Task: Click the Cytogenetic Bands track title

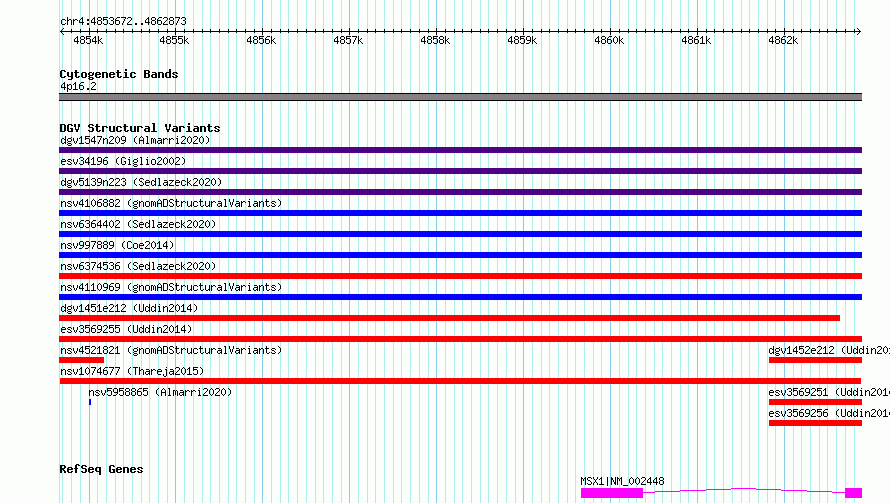Action: coord(119,74)
